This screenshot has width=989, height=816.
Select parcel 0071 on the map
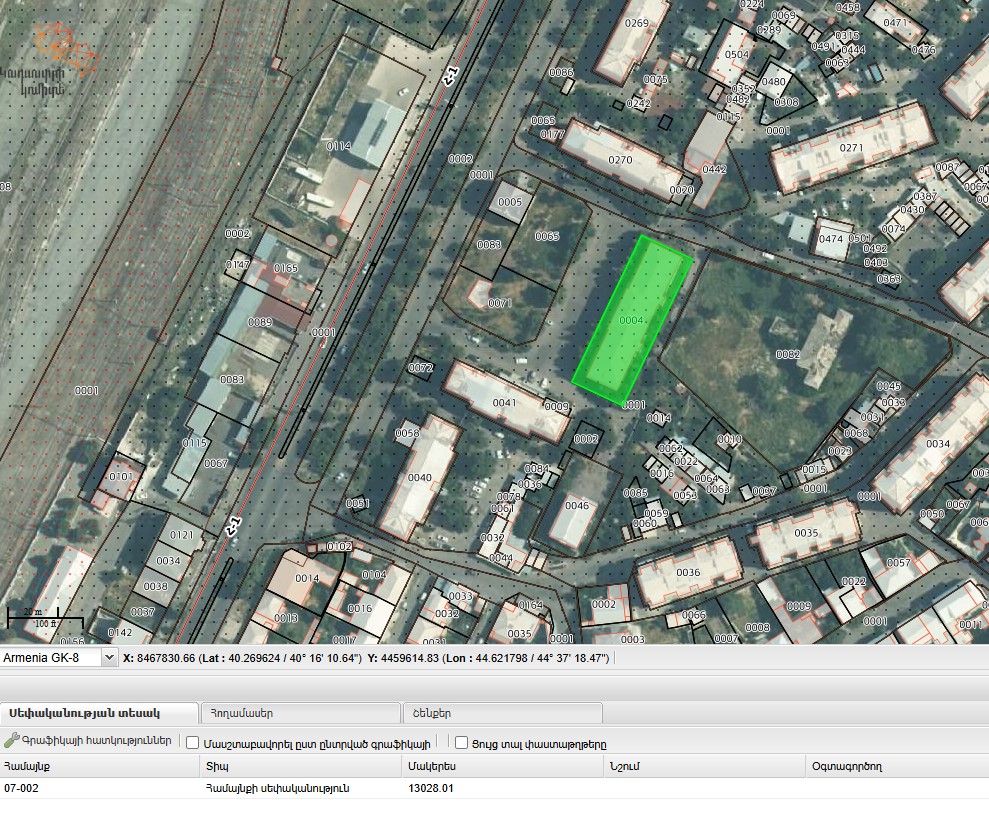[x=500, y=303]
